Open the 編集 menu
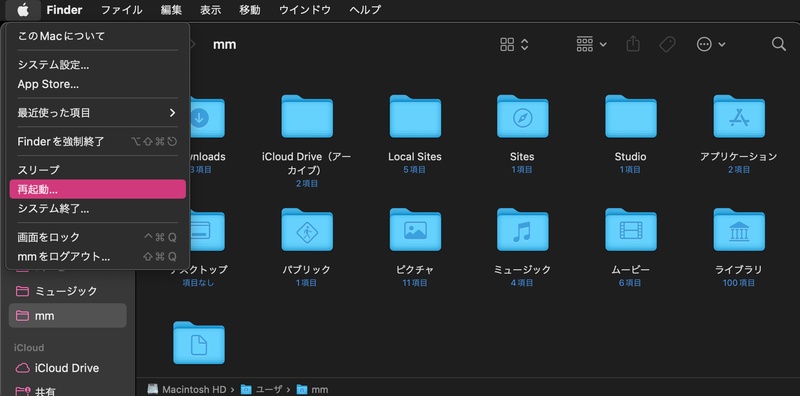 [x=171, y=10]
